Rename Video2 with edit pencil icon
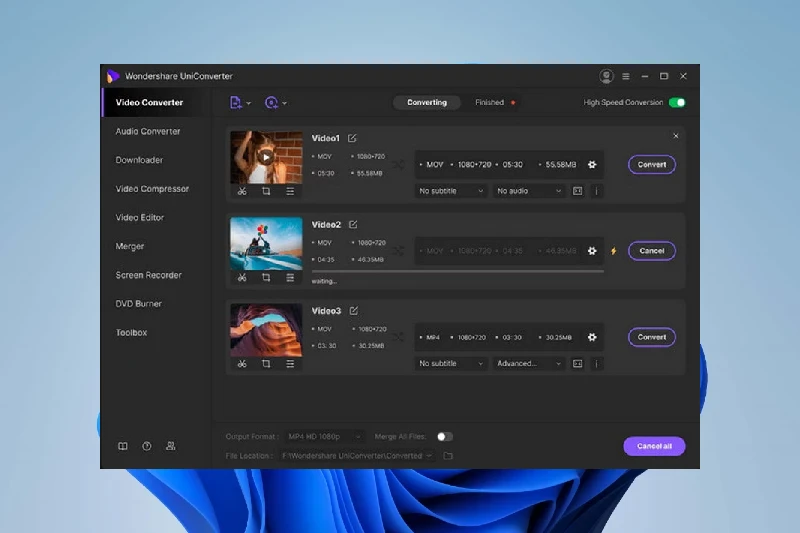The width and height of the screenshot is (800, 533). point(353,224)
